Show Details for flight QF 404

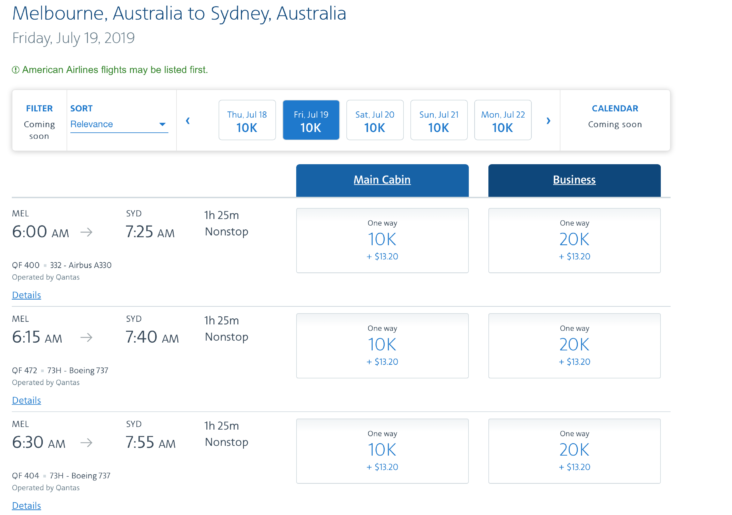coord(27,505)
